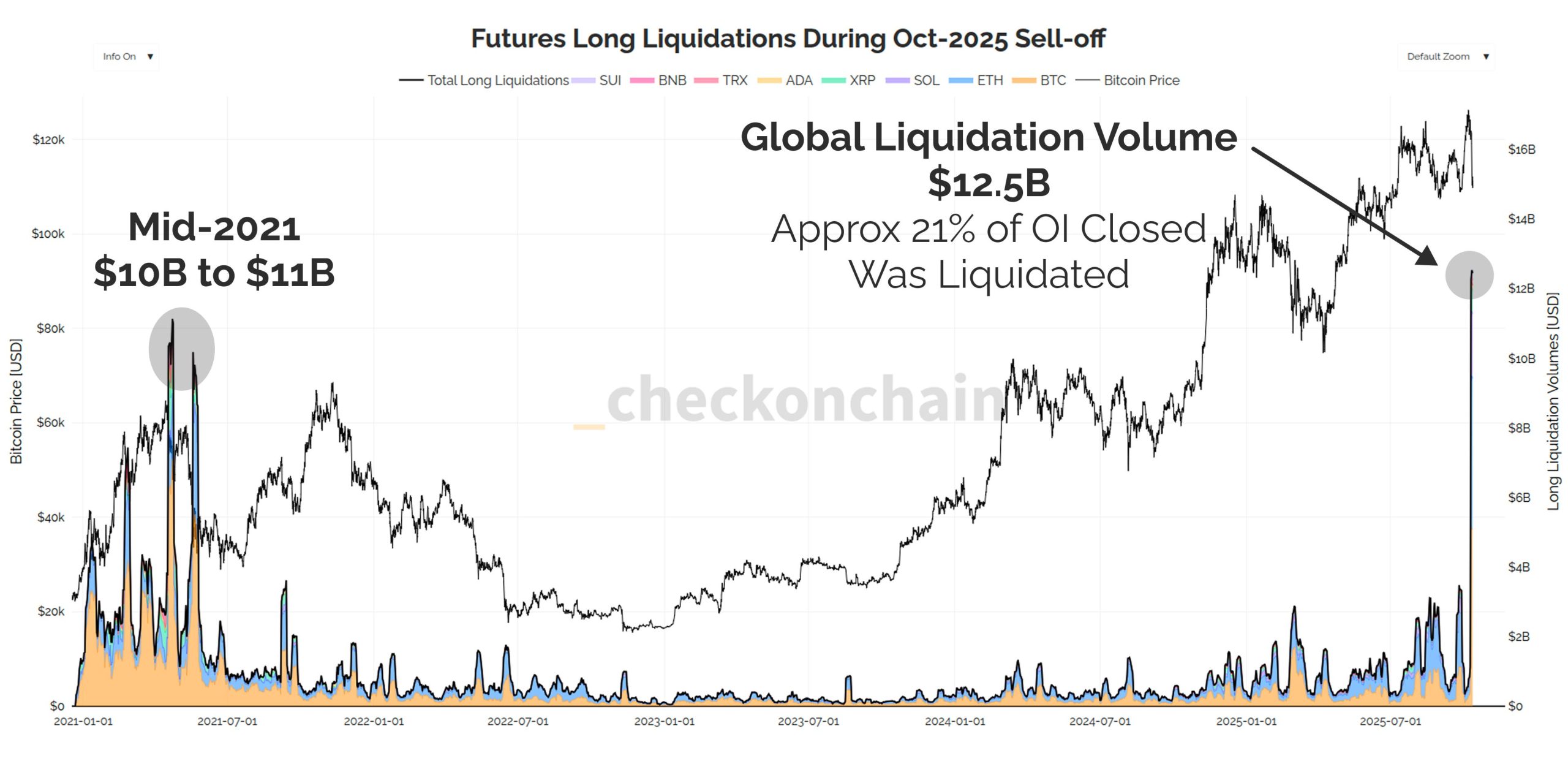Click the chart title text
The image size is (1568, 761).
tap(788, 38)
